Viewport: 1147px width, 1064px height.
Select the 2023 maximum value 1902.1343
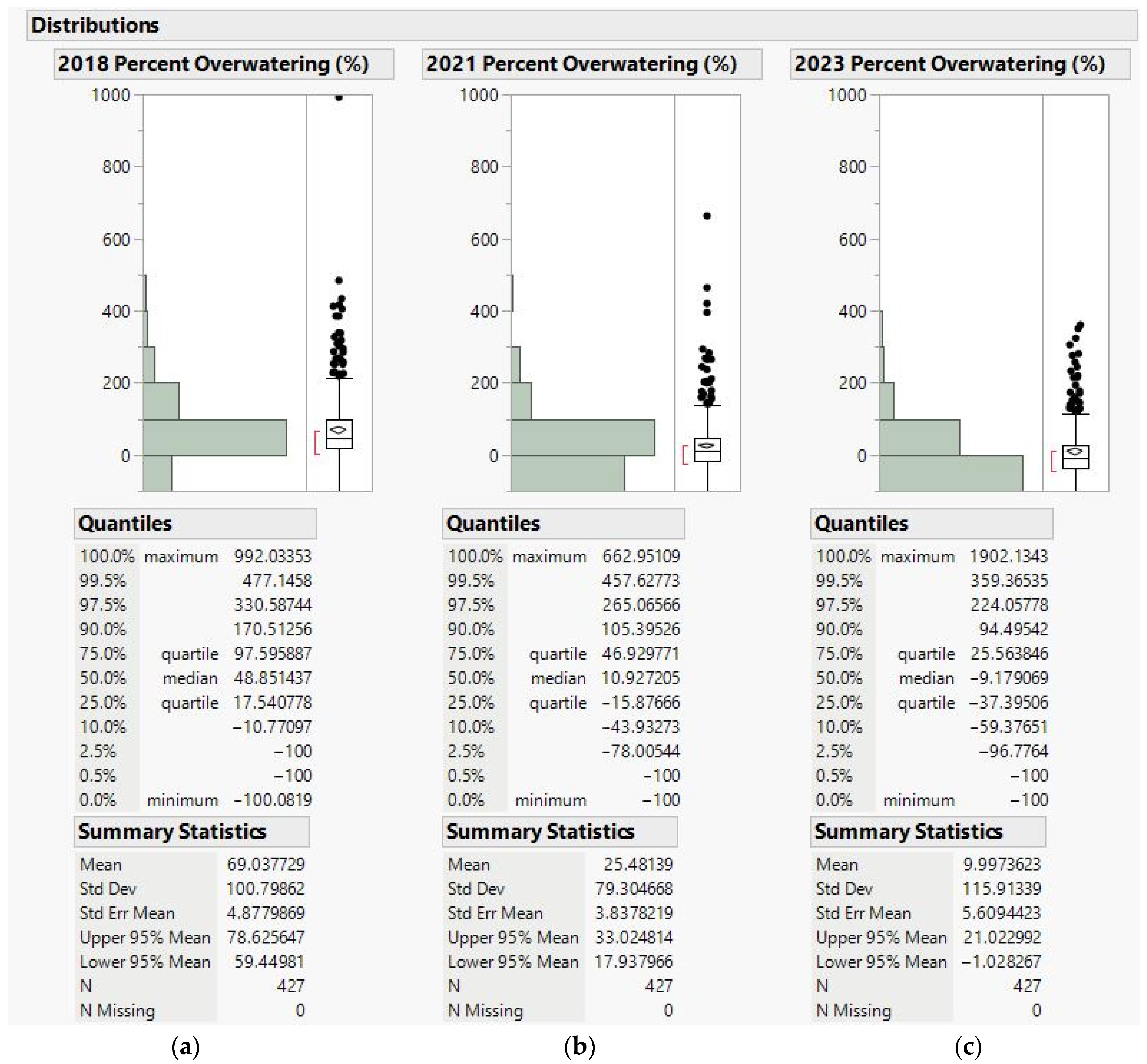pos(1008,556)
